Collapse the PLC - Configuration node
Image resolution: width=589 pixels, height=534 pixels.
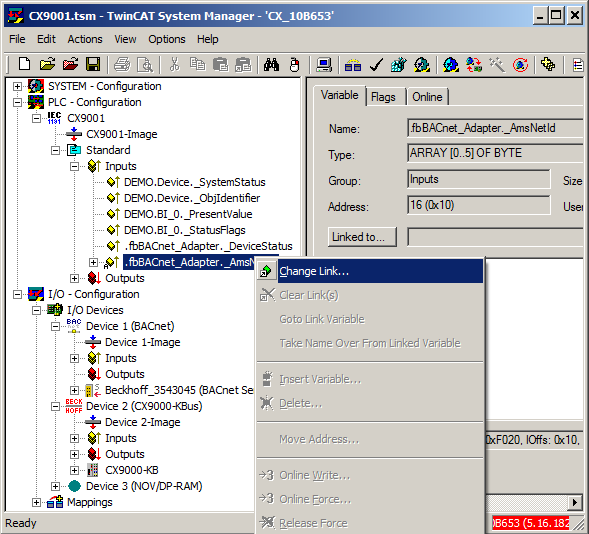pos(17,102)
